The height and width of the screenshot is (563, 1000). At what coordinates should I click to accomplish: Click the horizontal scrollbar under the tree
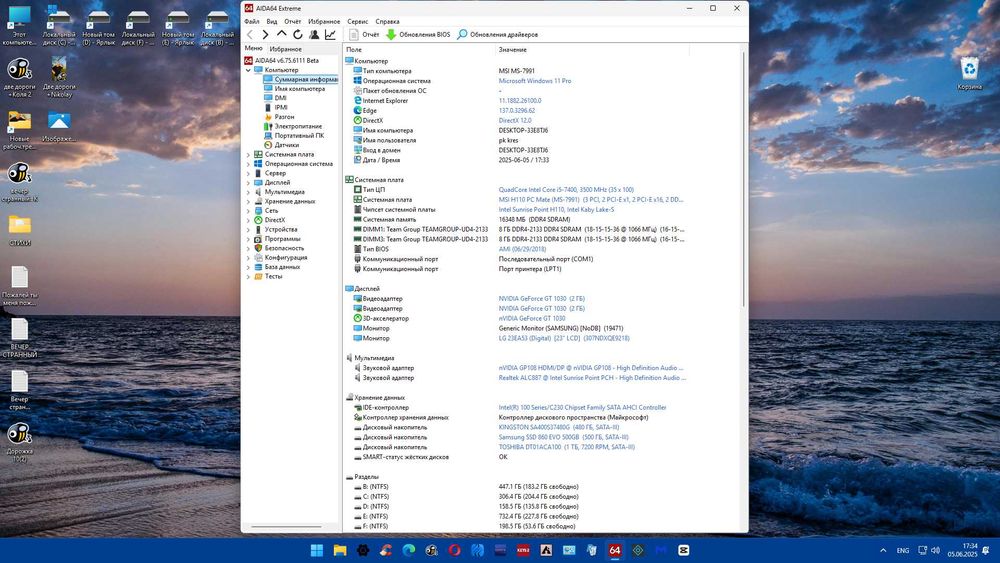pos(286,527)
